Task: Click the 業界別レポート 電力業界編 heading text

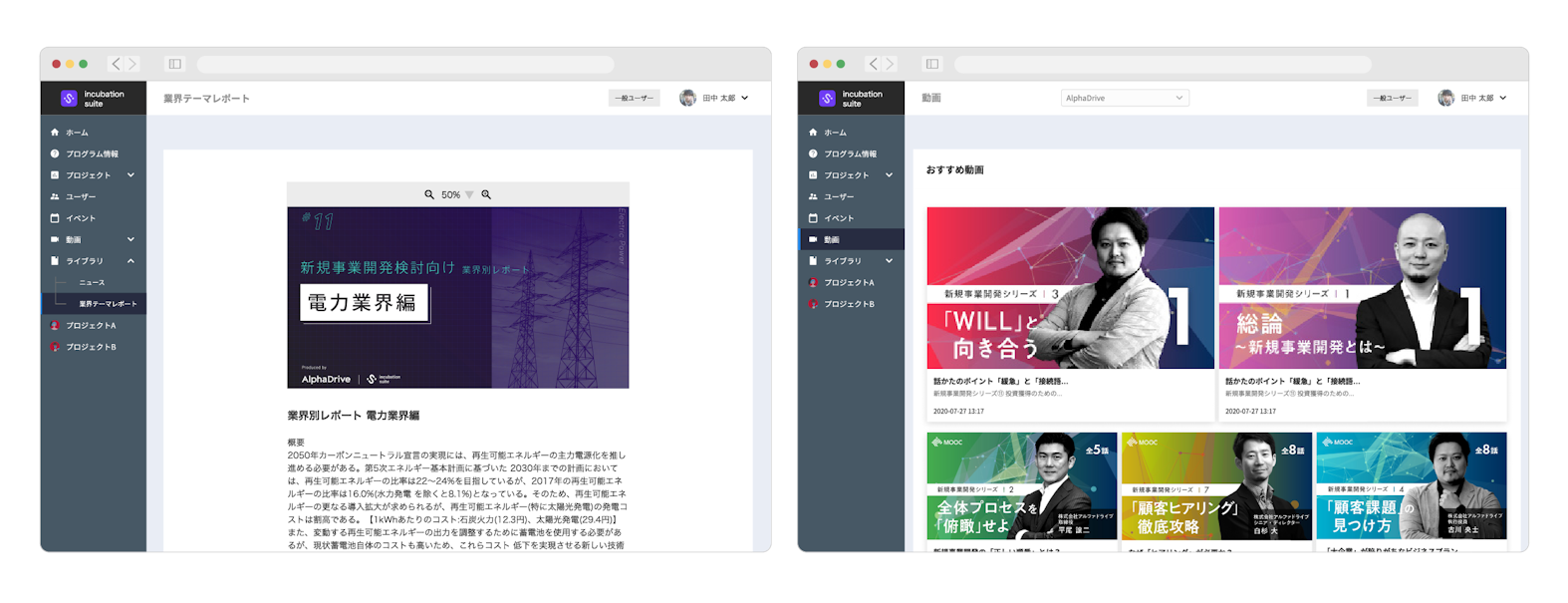Action: click(x=354, y=416)
